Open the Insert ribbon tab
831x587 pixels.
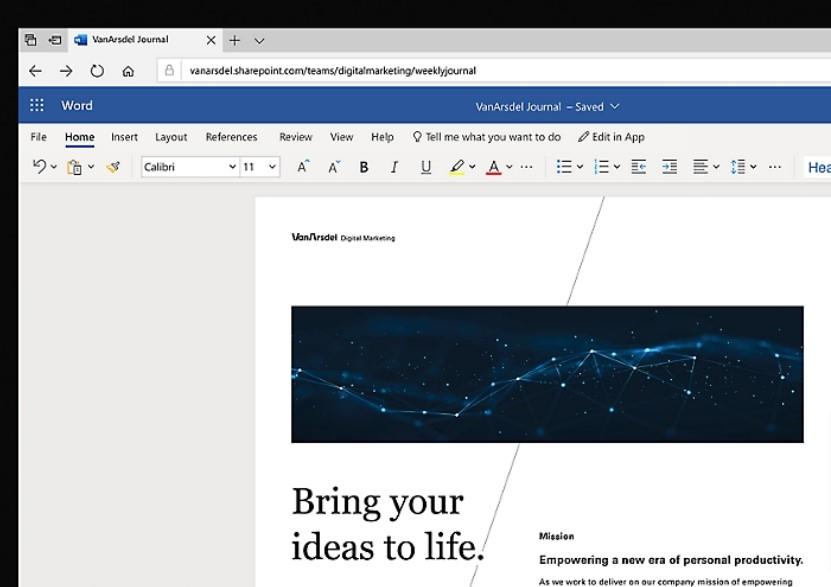[124, 137]
